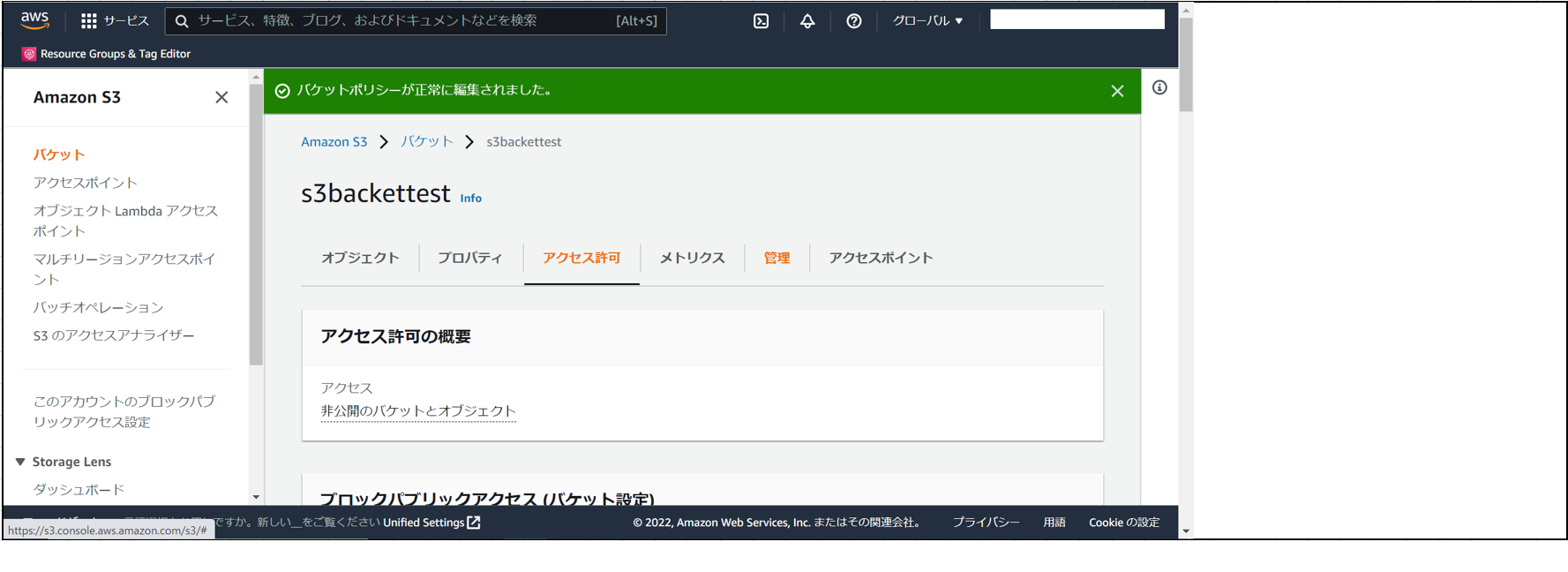Click 非公開のバケットとオブジェクト status text

(418, 411)
